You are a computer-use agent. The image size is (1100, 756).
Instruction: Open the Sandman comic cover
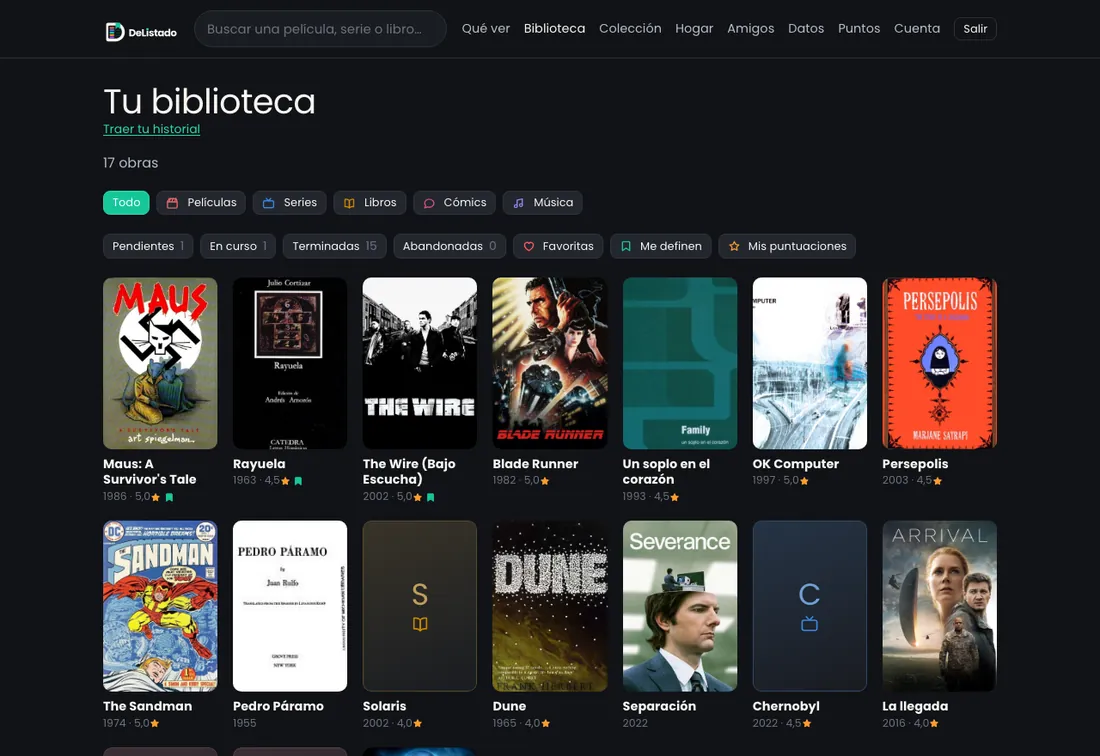coord(160,606)
